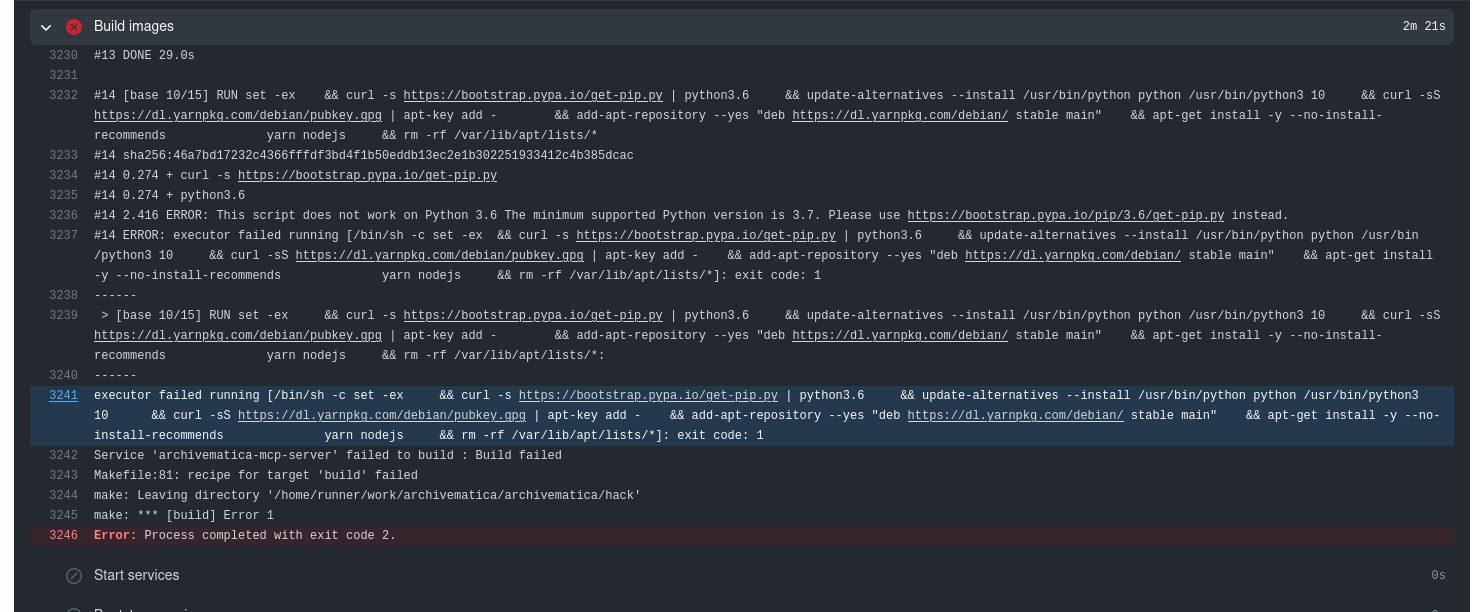1483x612 pixels.
Task: Click line number 3236
Action: pos(63,216)
